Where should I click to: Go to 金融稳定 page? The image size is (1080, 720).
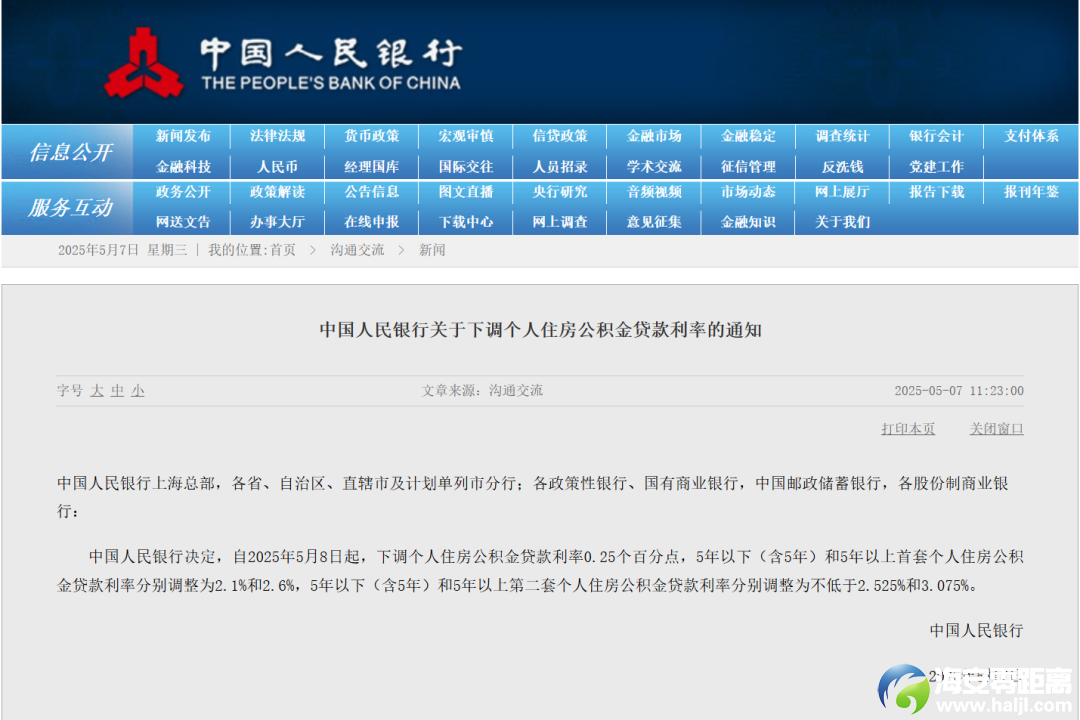tap(749, 136)
